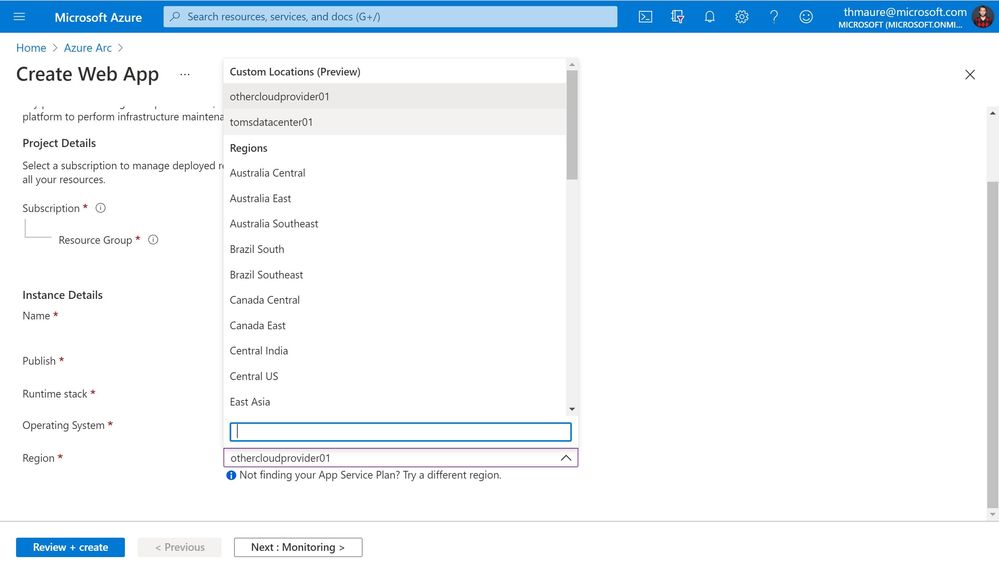This screenshot has height=569, width=999.
Task: Click the region filter text box
Action: click(400, 431)
